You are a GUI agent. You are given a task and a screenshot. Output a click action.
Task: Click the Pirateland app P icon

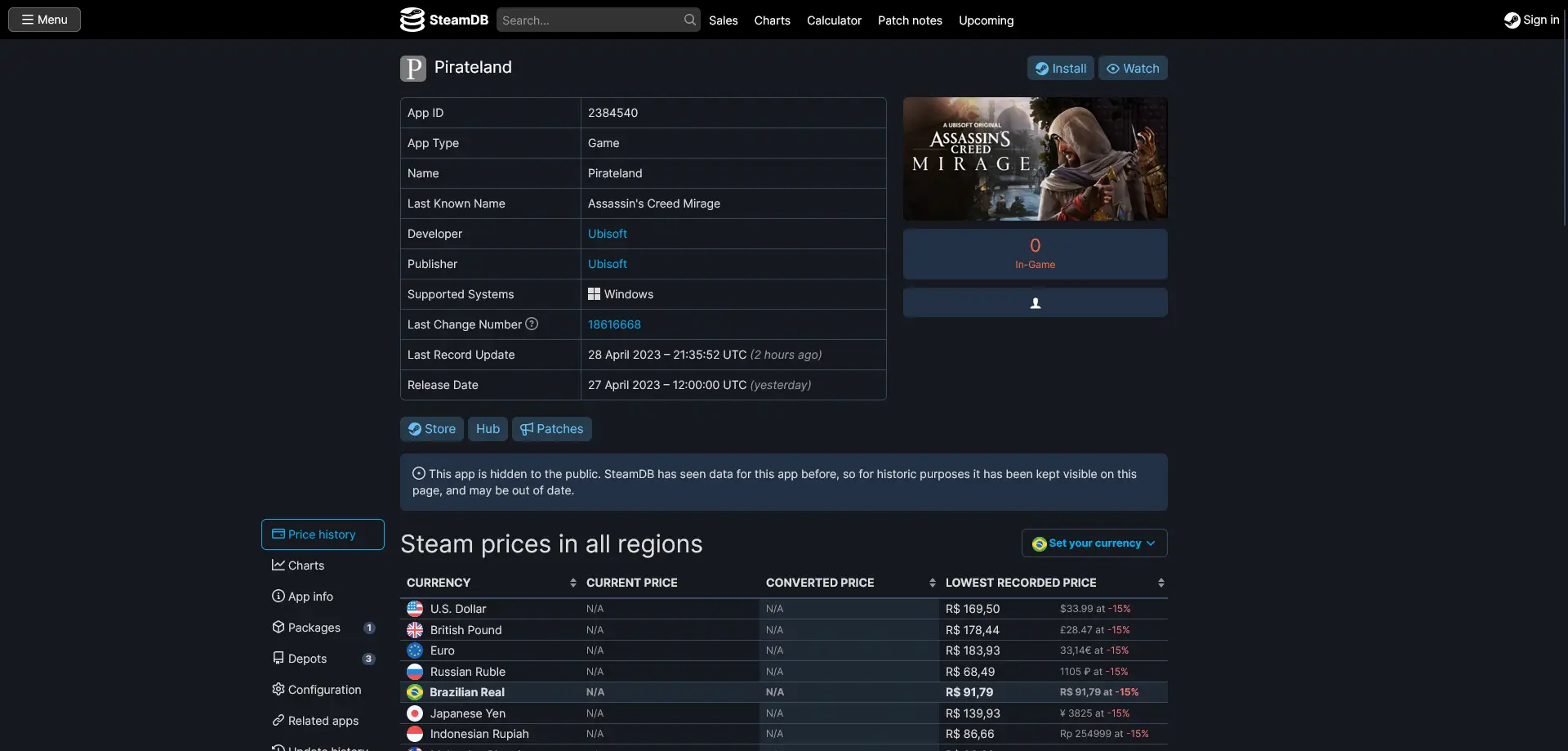coord(413,69)
